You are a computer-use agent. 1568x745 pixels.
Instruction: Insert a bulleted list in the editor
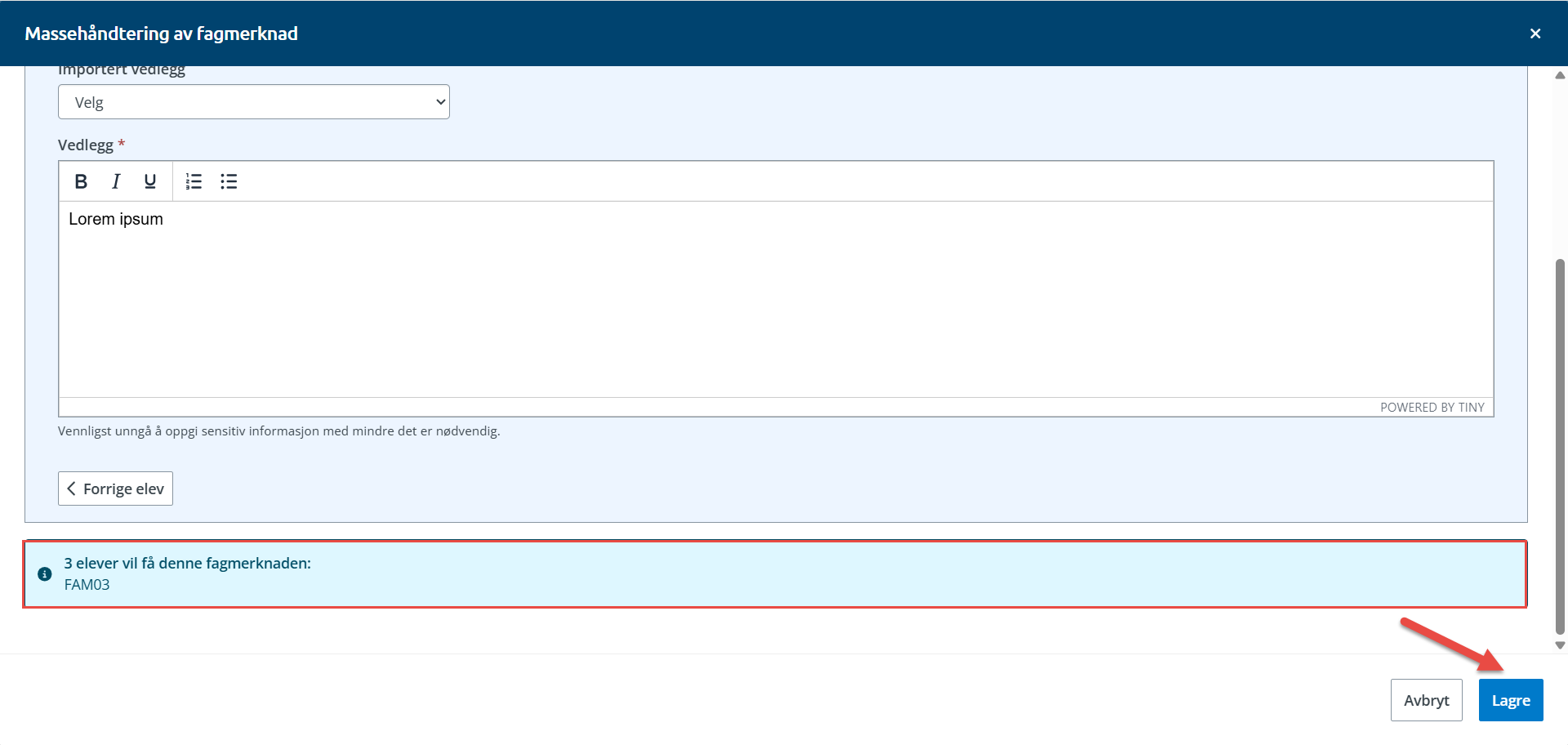(229, 181)
